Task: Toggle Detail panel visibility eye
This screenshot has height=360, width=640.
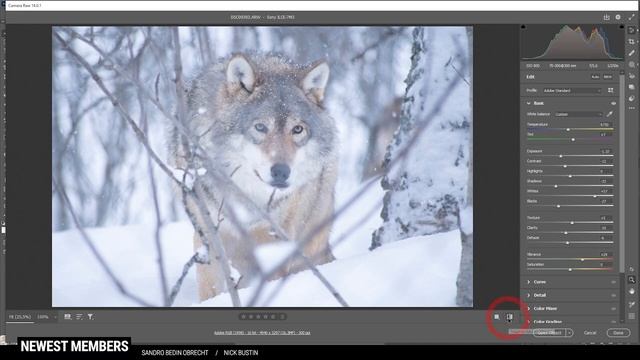Action: tap(613, 296)
